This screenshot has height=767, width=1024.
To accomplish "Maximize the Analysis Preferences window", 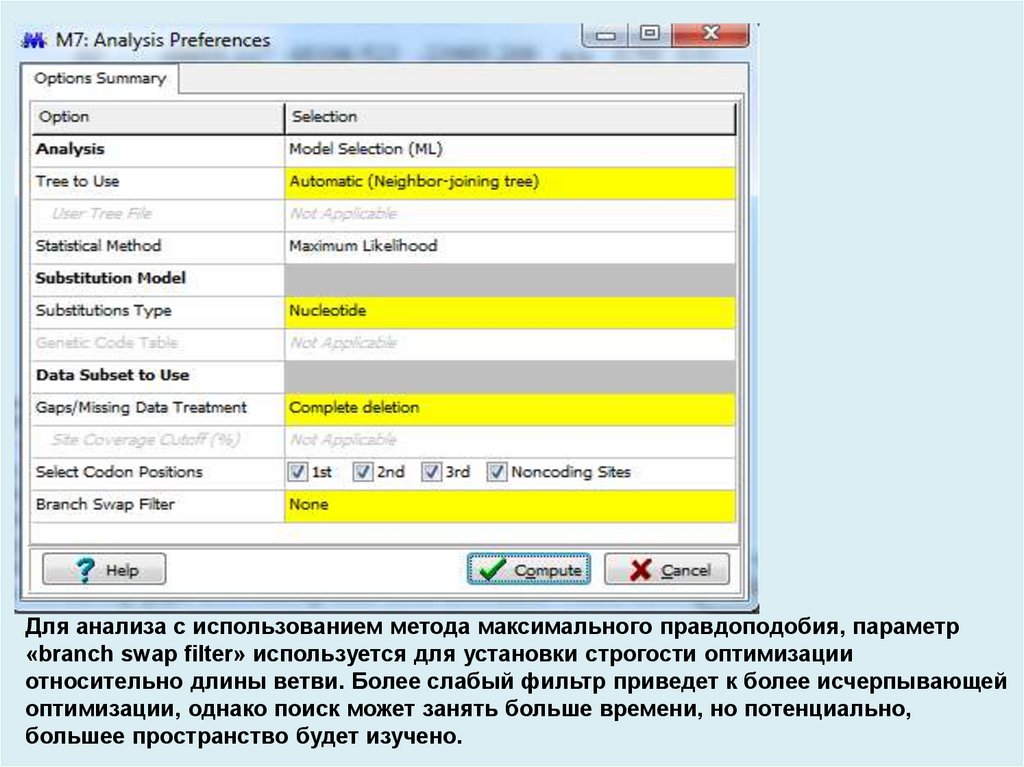I will (649, 34).
